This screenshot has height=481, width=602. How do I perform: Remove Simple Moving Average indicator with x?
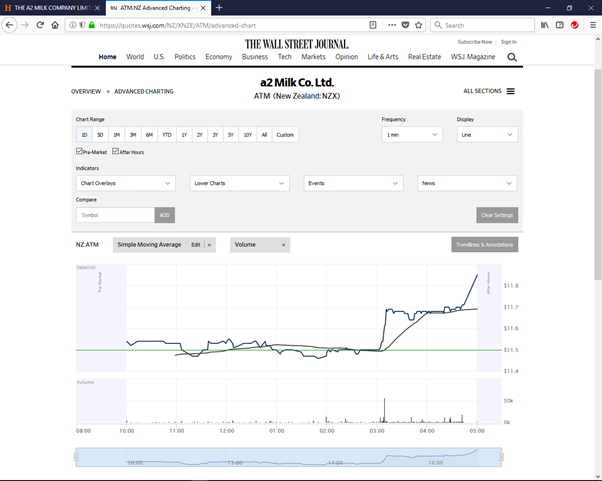pyautogui.click(x=209, y=245)
